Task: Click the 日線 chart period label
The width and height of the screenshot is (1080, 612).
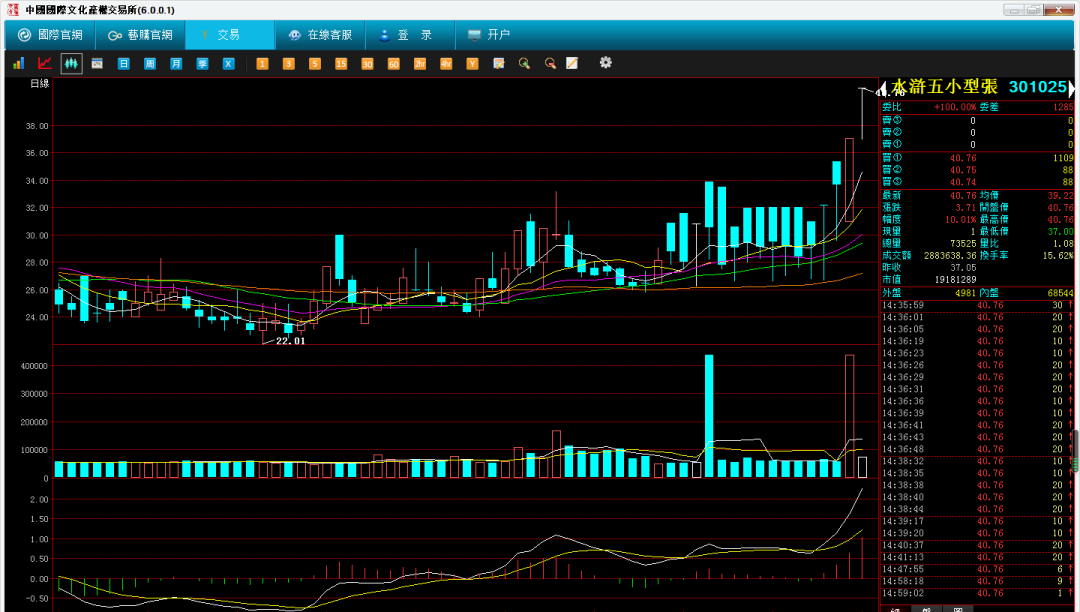Action: pyautogui.click(x=39, y=83)
